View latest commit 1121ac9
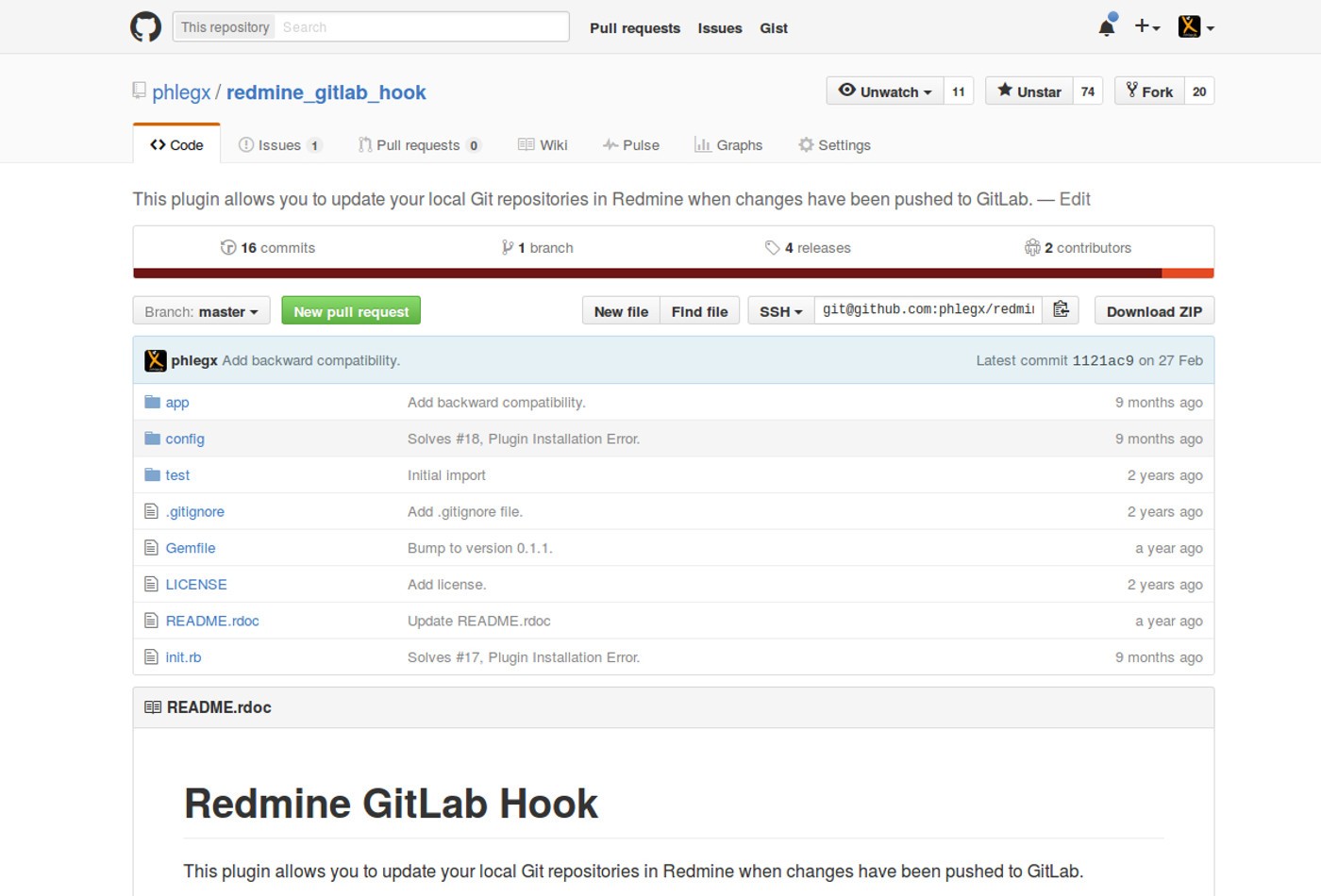The image size is (1321, 896). (1103, 360)
